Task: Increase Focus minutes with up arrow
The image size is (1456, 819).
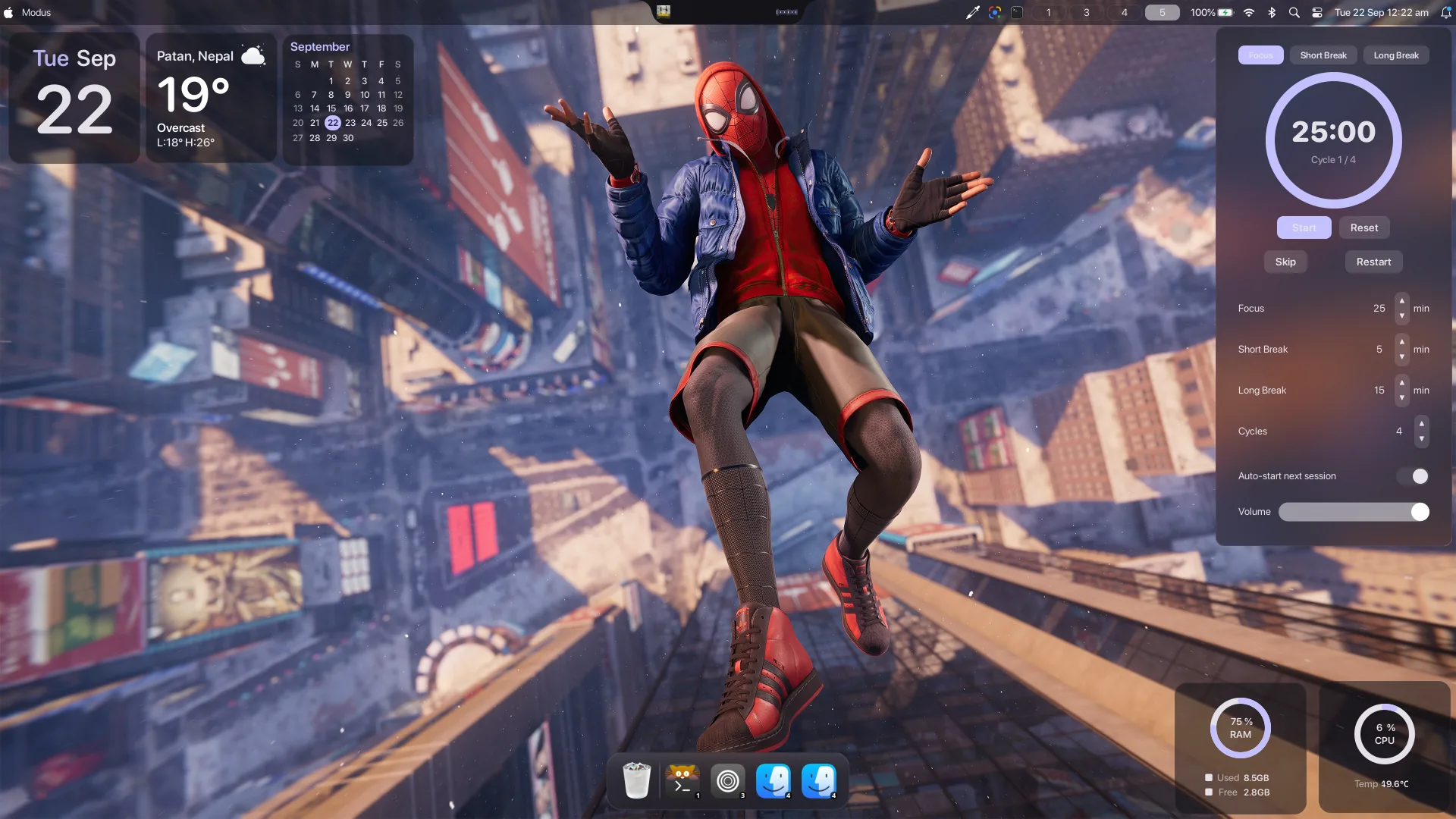Action: pos(1401,301)
